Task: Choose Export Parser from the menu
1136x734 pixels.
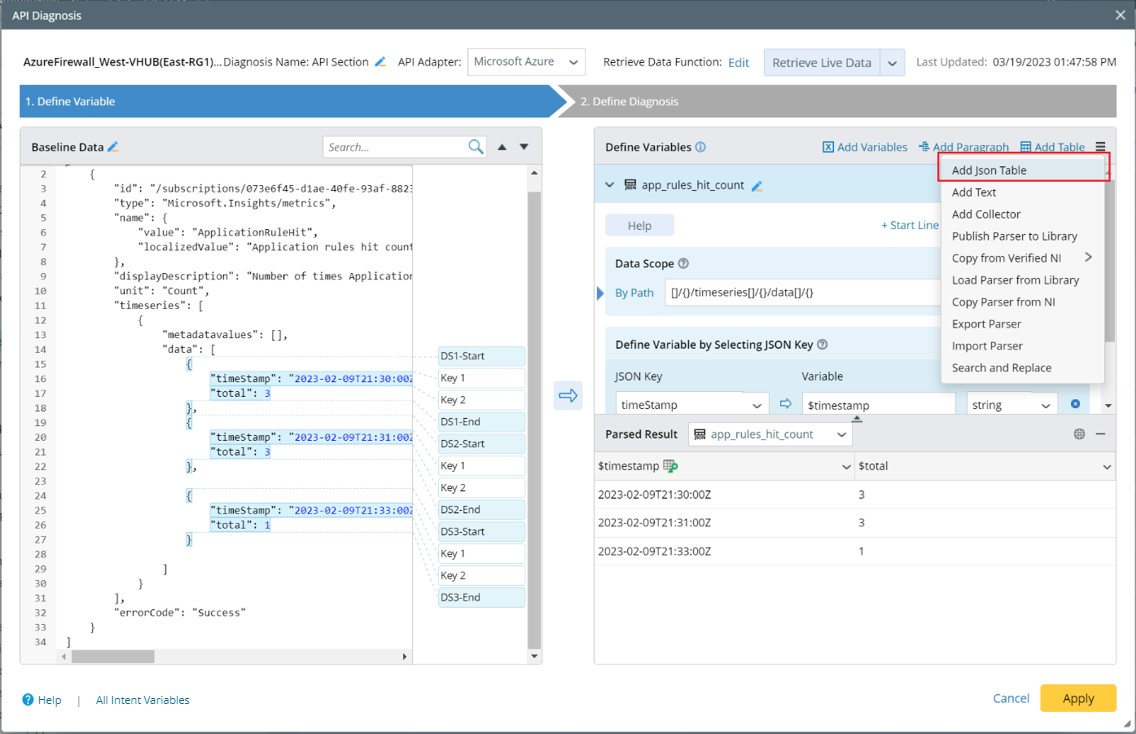Action: click(986, 324)
